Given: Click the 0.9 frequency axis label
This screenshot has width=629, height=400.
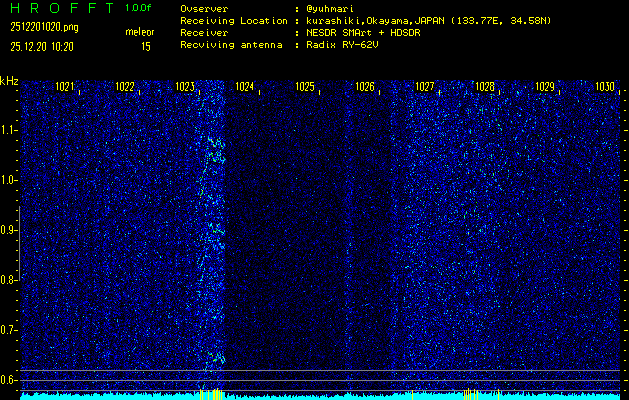Looking at the screenshot, I should [x=8, y=230].
